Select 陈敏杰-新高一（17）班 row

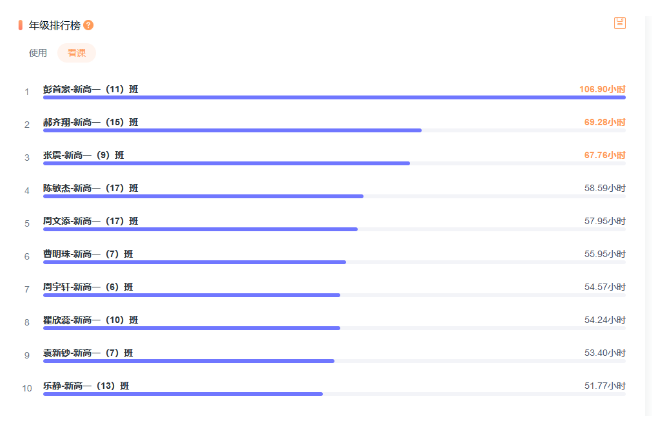pyautogui.click(x=91, y=188)
